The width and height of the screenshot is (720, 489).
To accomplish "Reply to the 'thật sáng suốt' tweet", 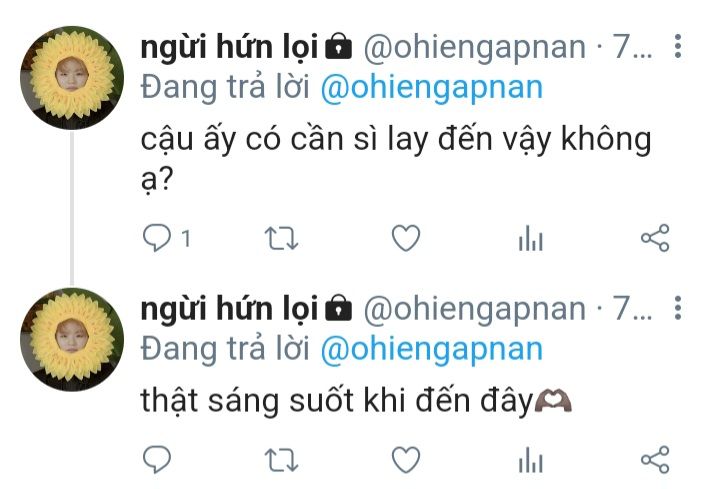I will (x=157, y=459).
